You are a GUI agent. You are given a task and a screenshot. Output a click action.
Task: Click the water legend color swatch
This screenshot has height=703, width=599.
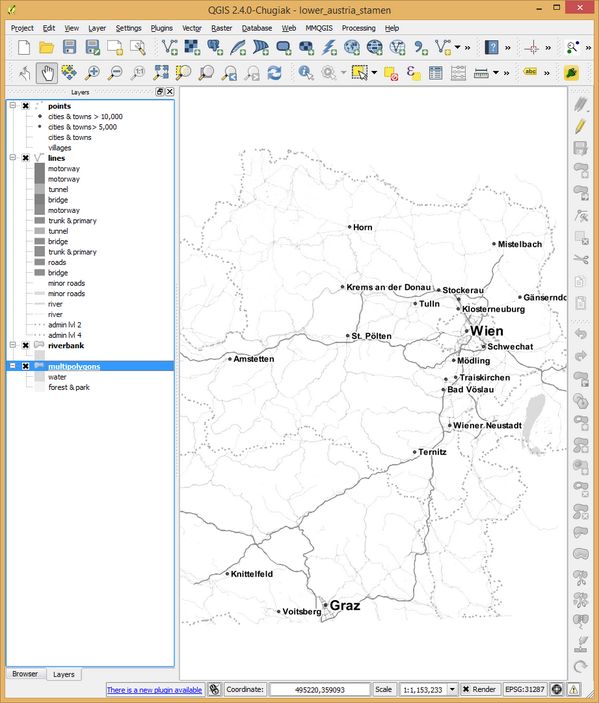point(40,377)
